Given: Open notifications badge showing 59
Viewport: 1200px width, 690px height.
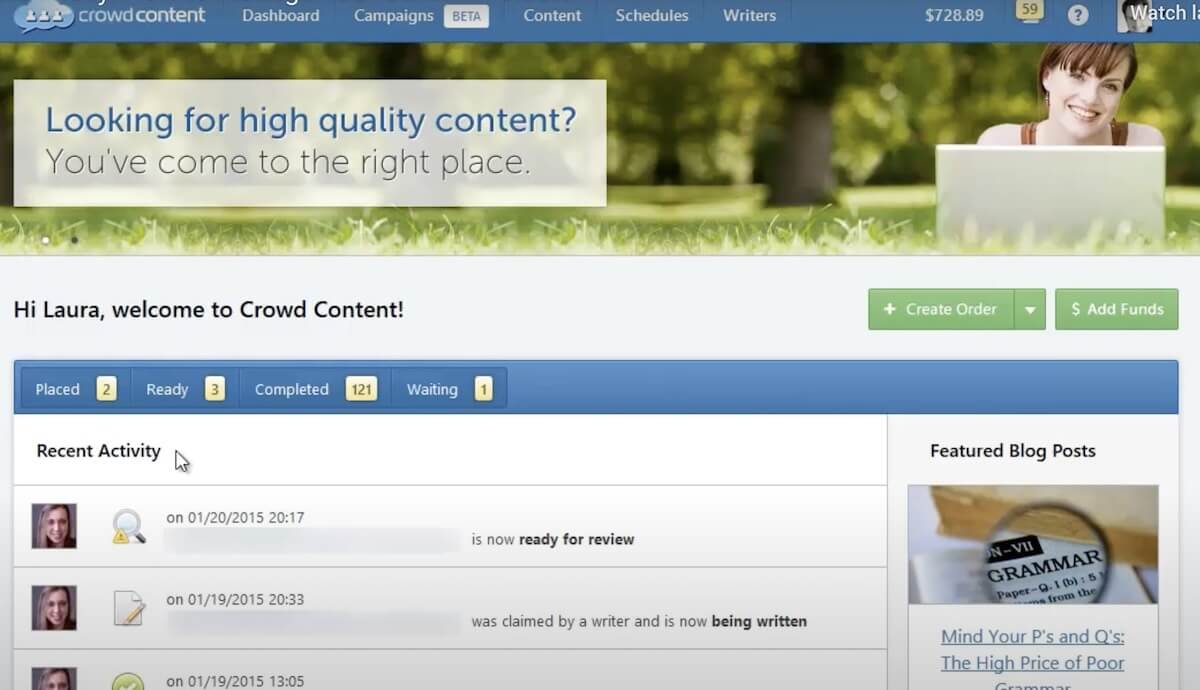Looking at the screenshot, I should (x=1029, y=11).
